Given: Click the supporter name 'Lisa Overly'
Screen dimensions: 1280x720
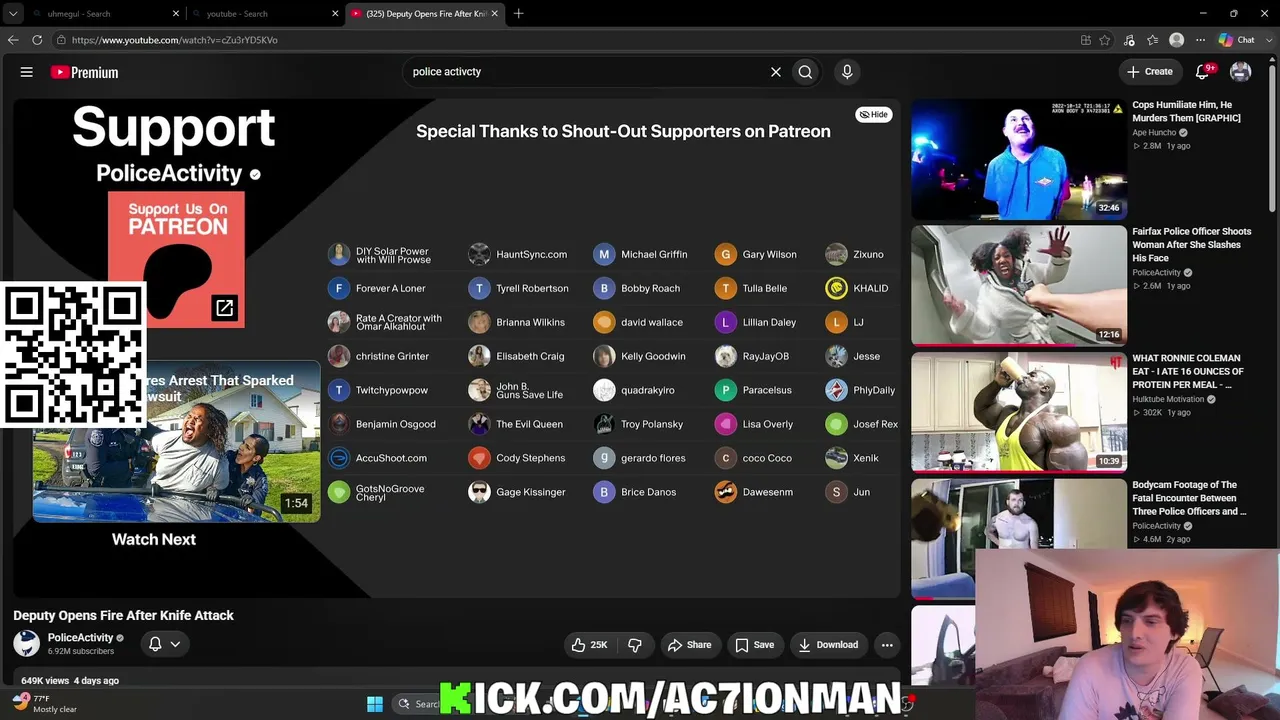Looking at the screenshot, I should coord(768,425).
